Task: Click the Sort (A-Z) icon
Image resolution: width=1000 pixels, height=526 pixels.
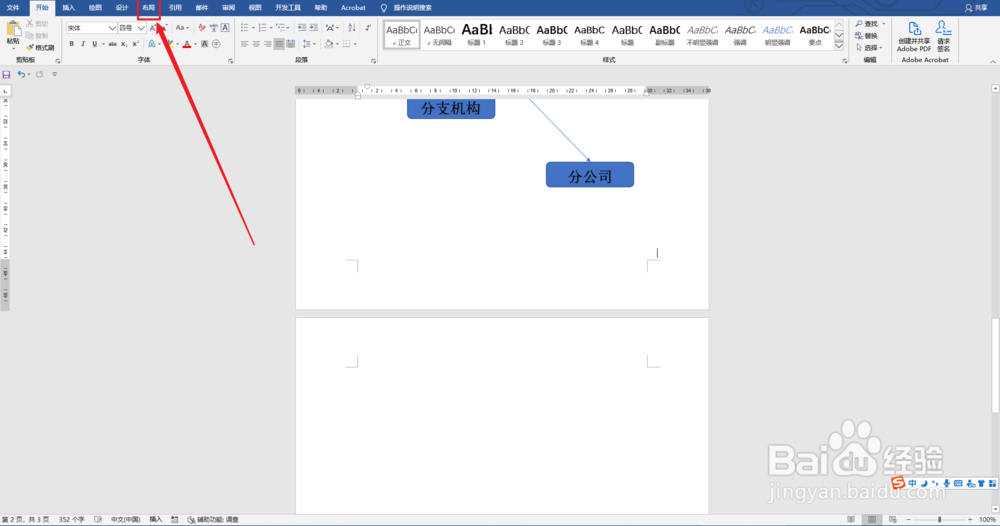Action: (351, 28)
